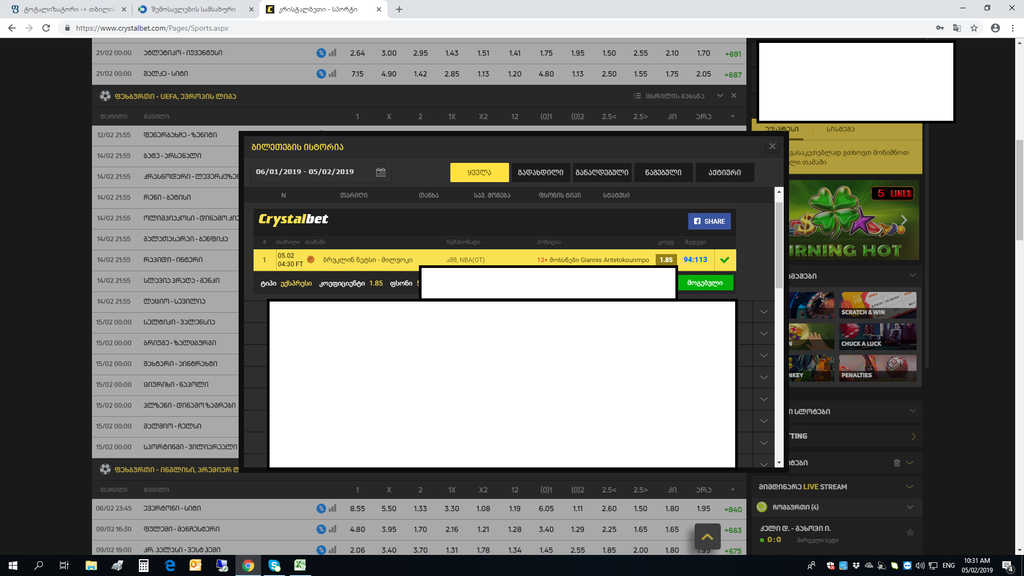Bookmark this page with the star

pos(974,28)
